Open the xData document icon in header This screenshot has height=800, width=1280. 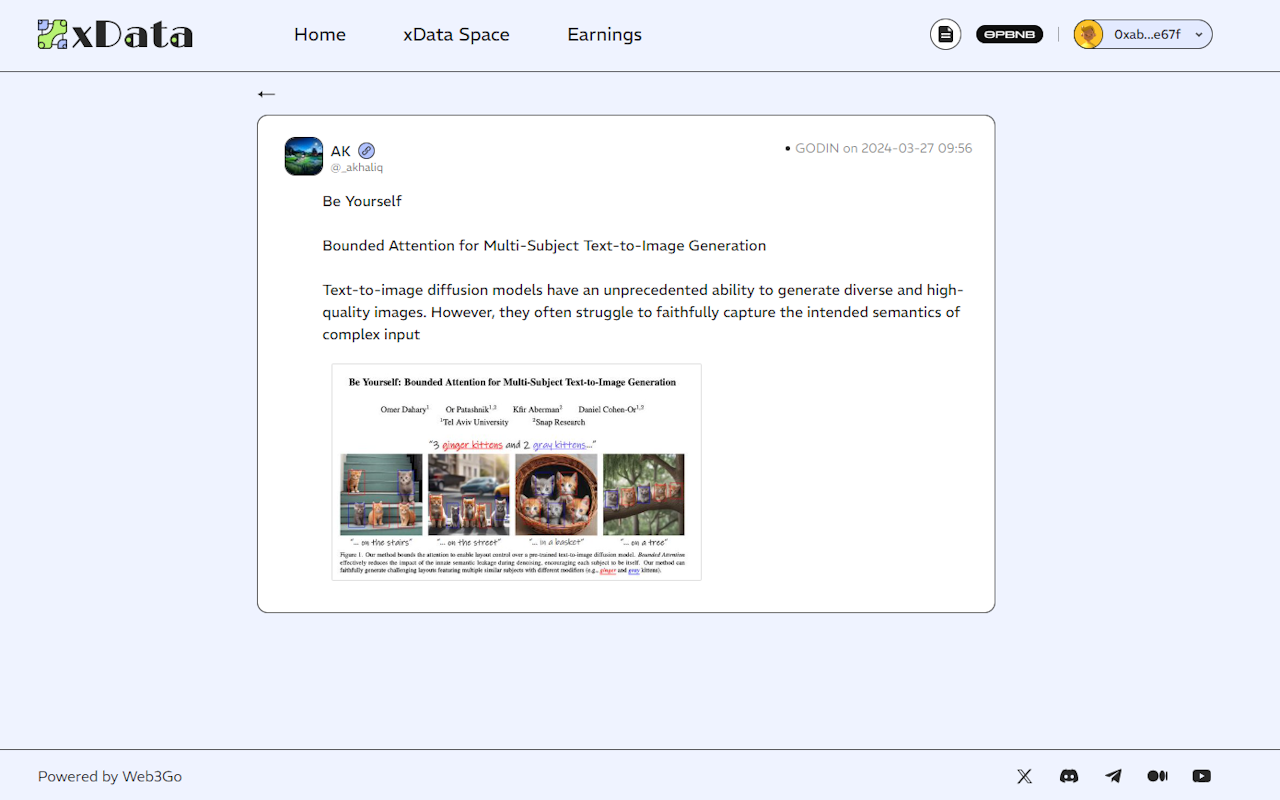pyautogui.click(x=945, y=33)
